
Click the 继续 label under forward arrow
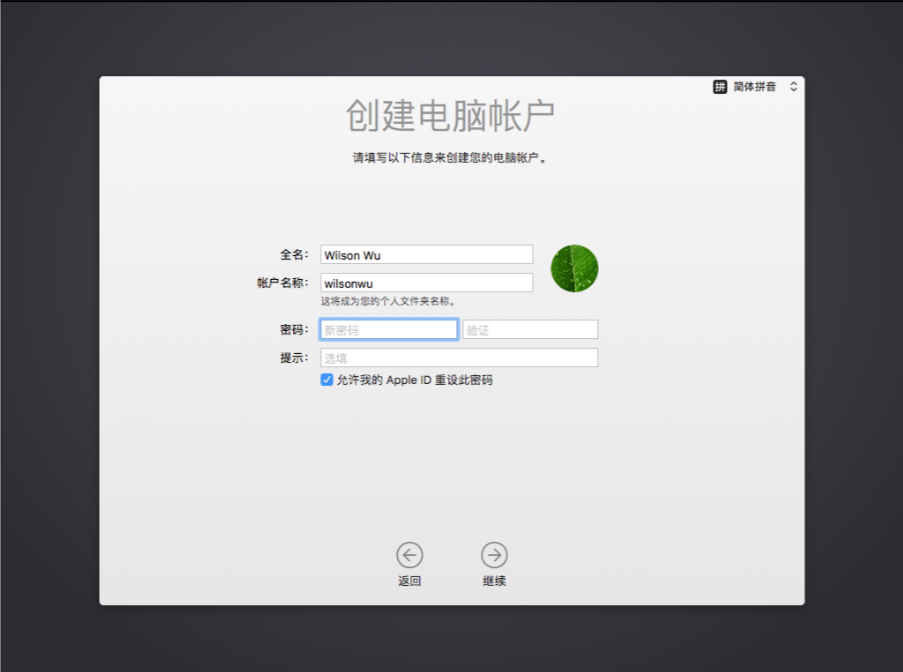pos(494,581)
